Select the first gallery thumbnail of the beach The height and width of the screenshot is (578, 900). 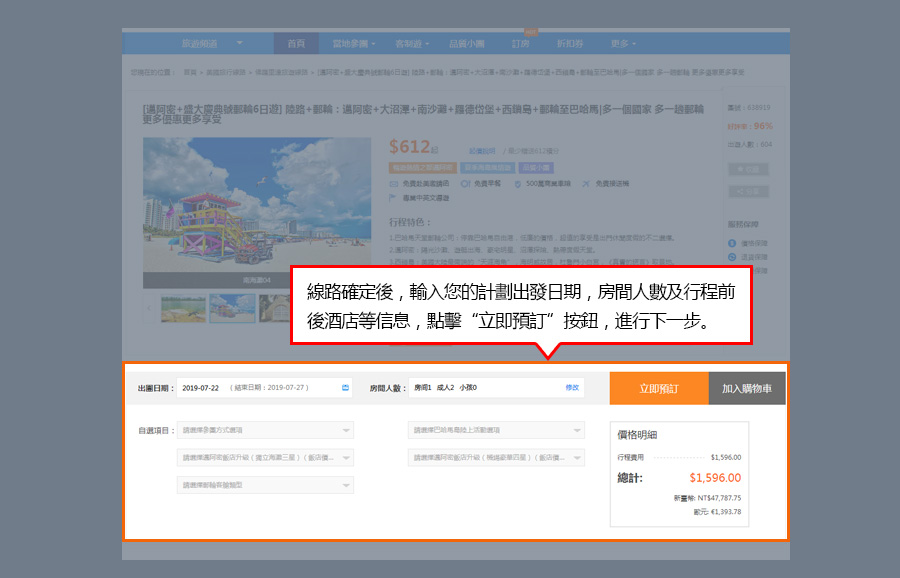coord(183,308)
